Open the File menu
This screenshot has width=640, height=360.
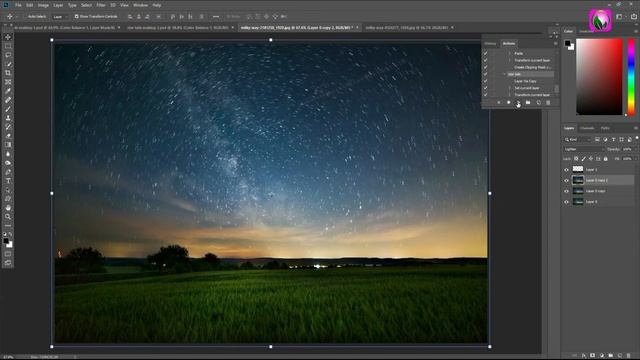coord(18,5)
